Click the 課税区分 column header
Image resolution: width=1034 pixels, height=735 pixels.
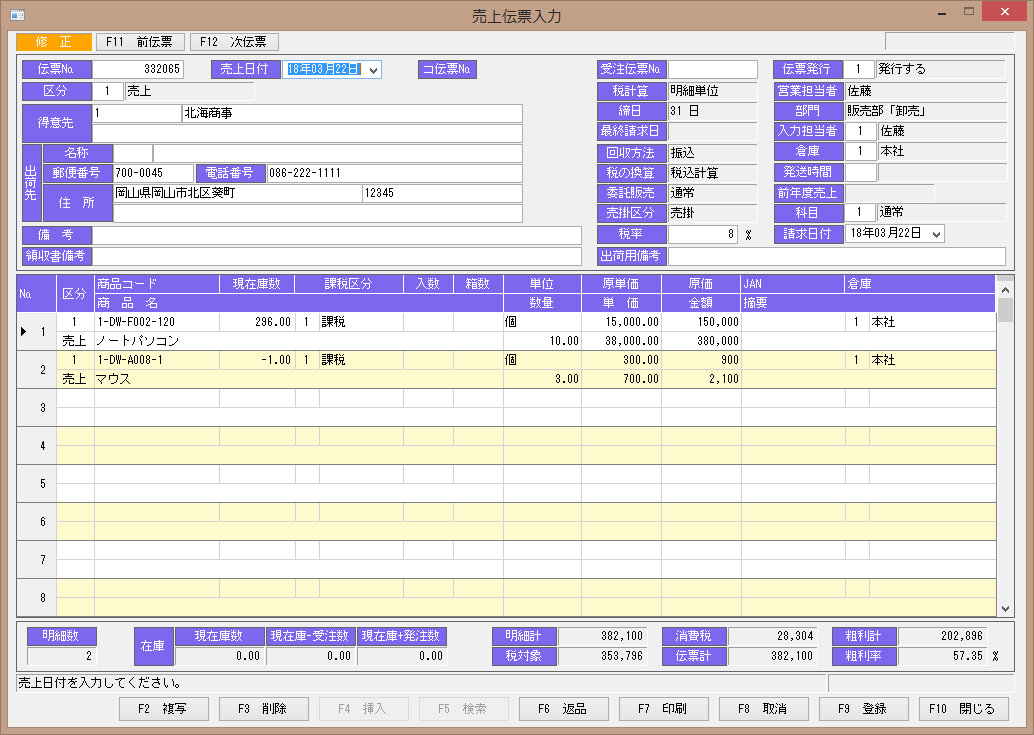pyautogui.click(x=349, y=284)
